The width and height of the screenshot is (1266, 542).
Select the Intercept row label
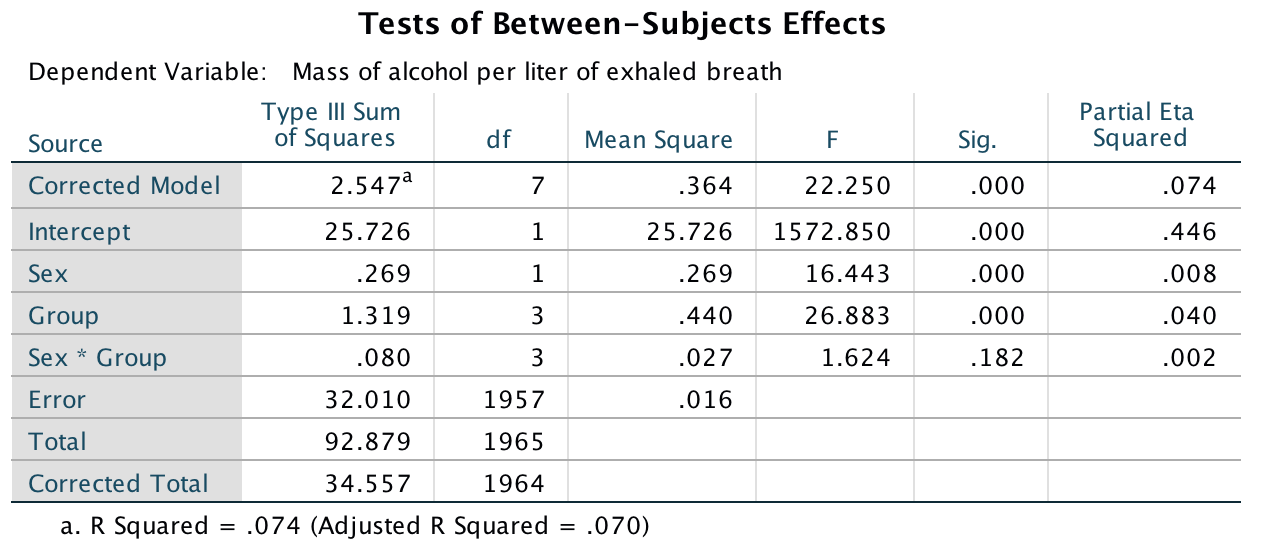click(79, 232)
